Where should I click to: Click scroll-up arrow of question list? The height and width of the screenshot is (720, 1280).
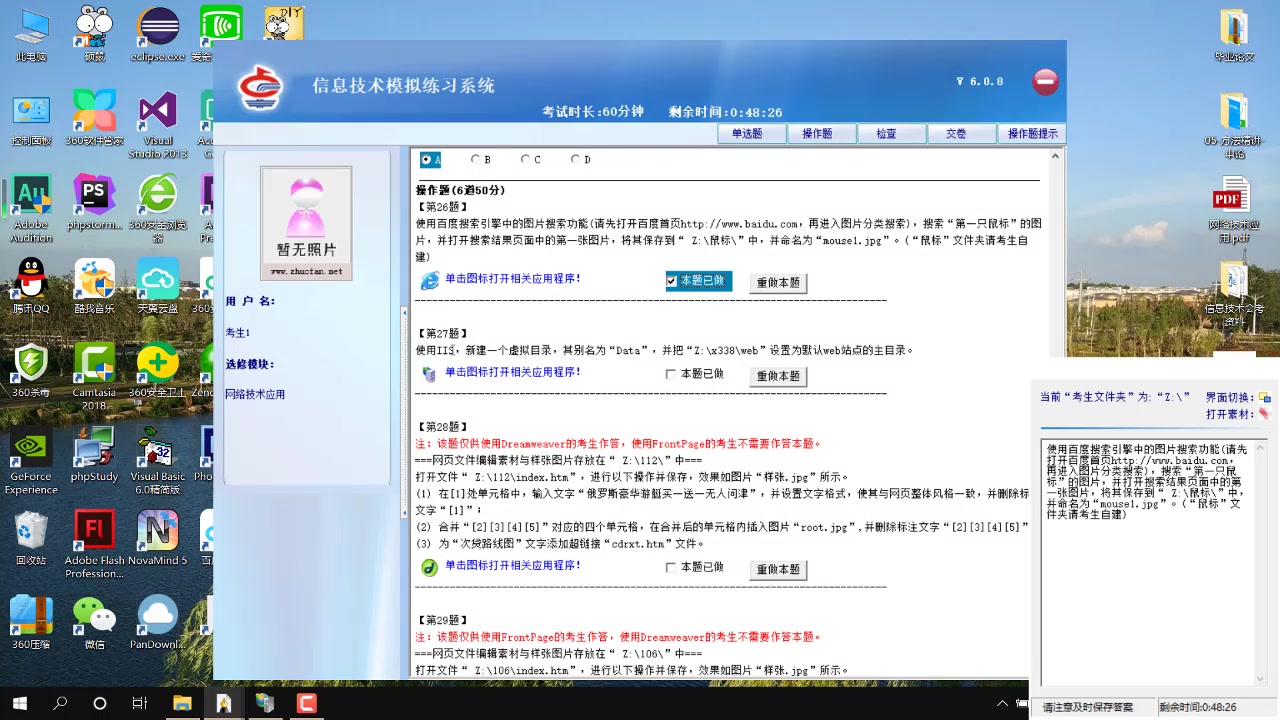tap(1056, 156)
